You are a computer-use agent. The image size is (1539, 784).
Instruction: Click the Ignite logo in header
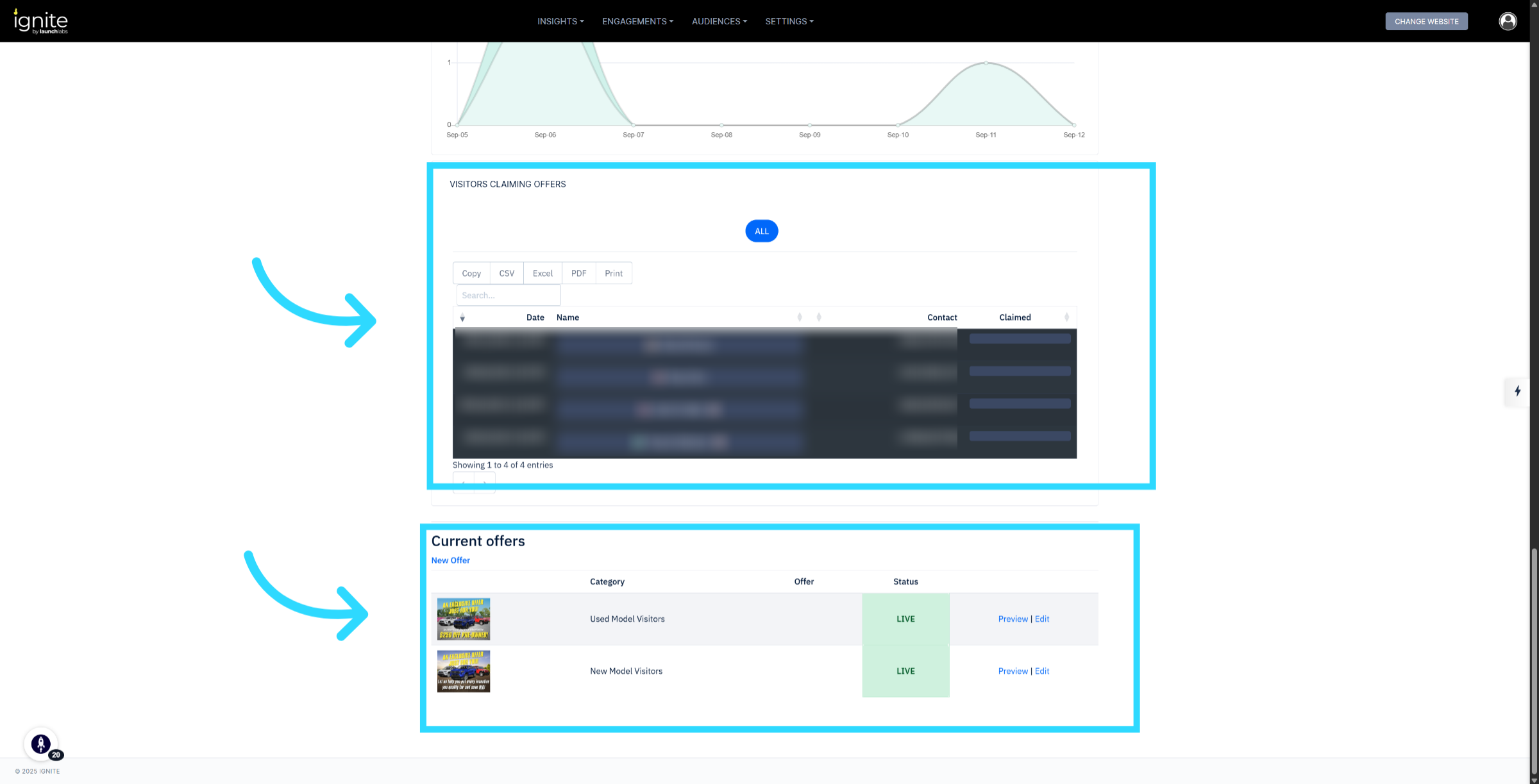tap(40, 21)
